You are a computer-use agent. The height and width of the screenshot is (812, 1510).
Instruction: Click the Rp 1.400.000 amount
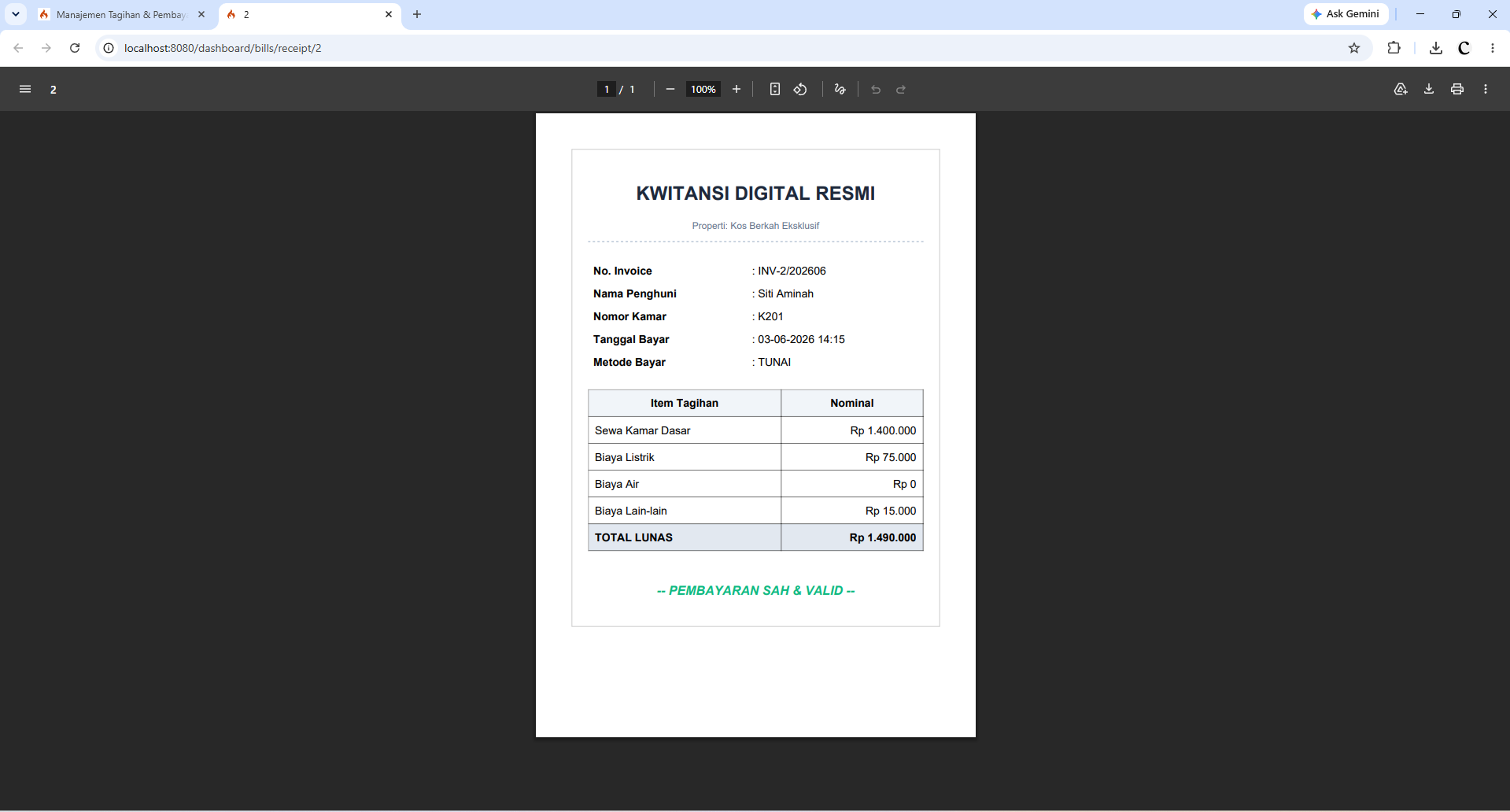tap(883, 430)
